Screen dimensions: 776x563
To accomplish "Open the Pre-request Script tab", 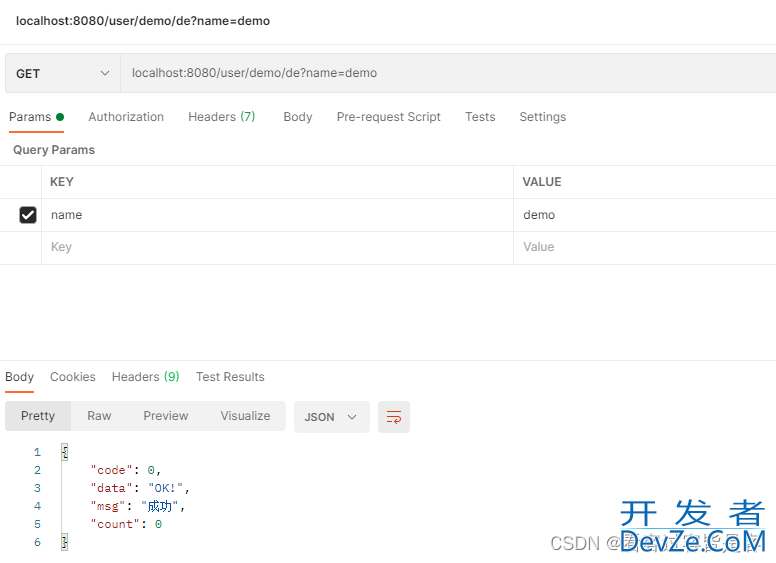I will pyautogui.click(x=388, y=117).
